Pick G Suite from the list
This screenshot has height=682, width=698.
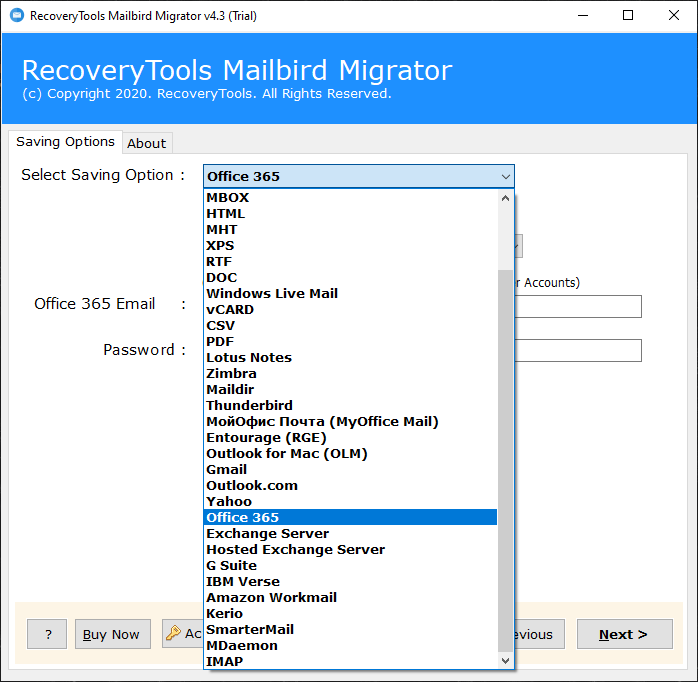350,566
